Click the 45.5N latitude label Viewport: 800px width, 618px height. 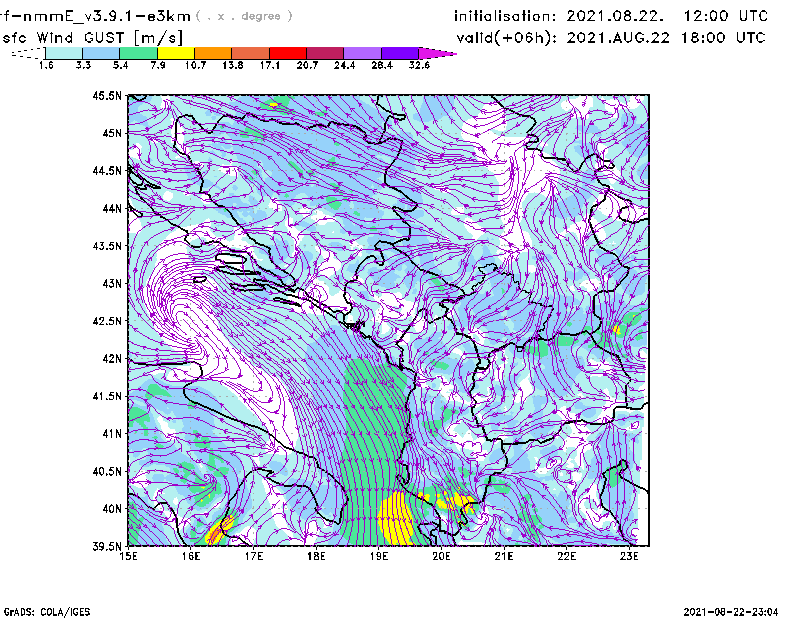[x=107, y=95]
